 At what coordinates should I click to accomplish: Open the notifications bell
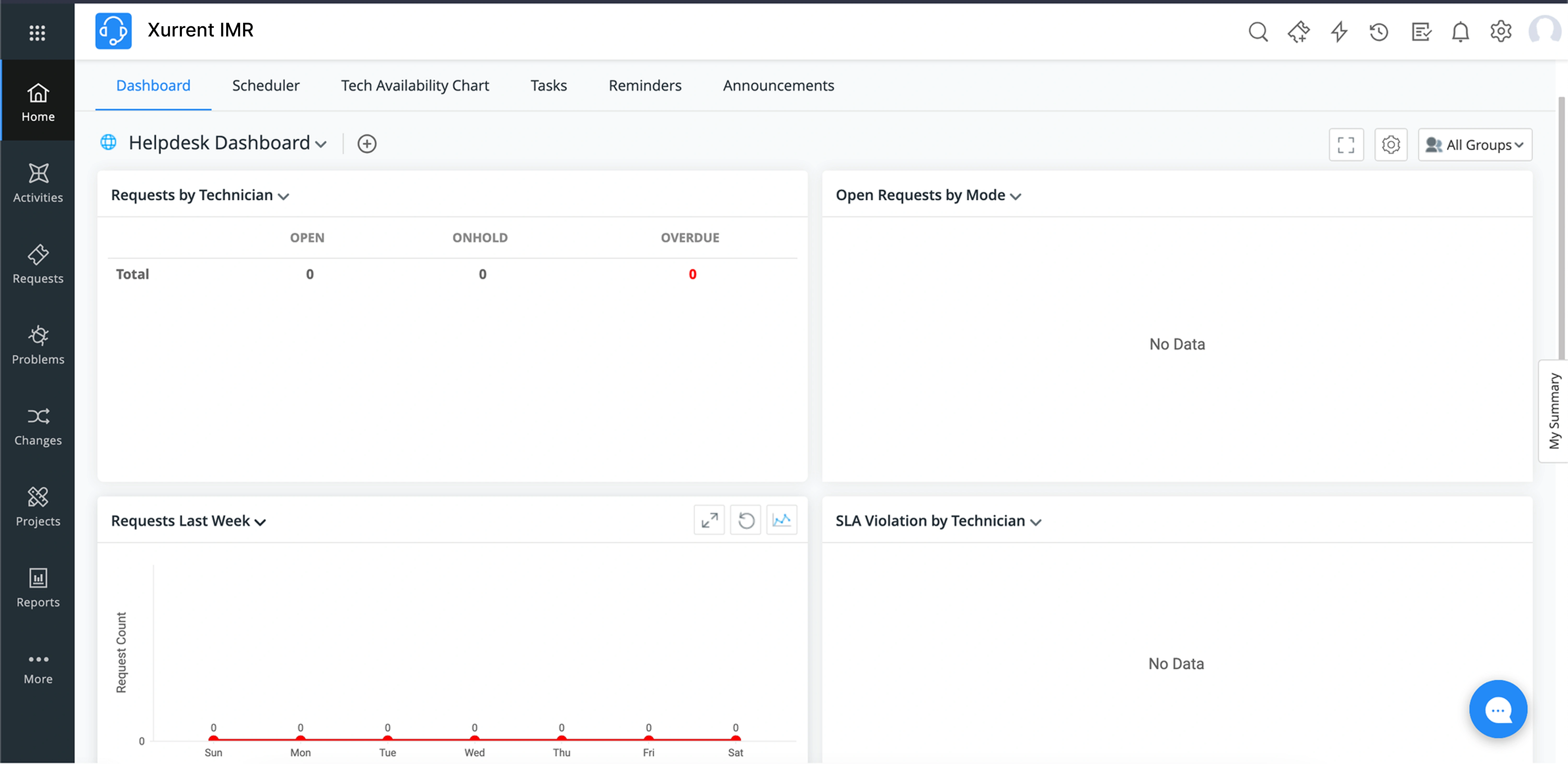tap(1460, 32)
